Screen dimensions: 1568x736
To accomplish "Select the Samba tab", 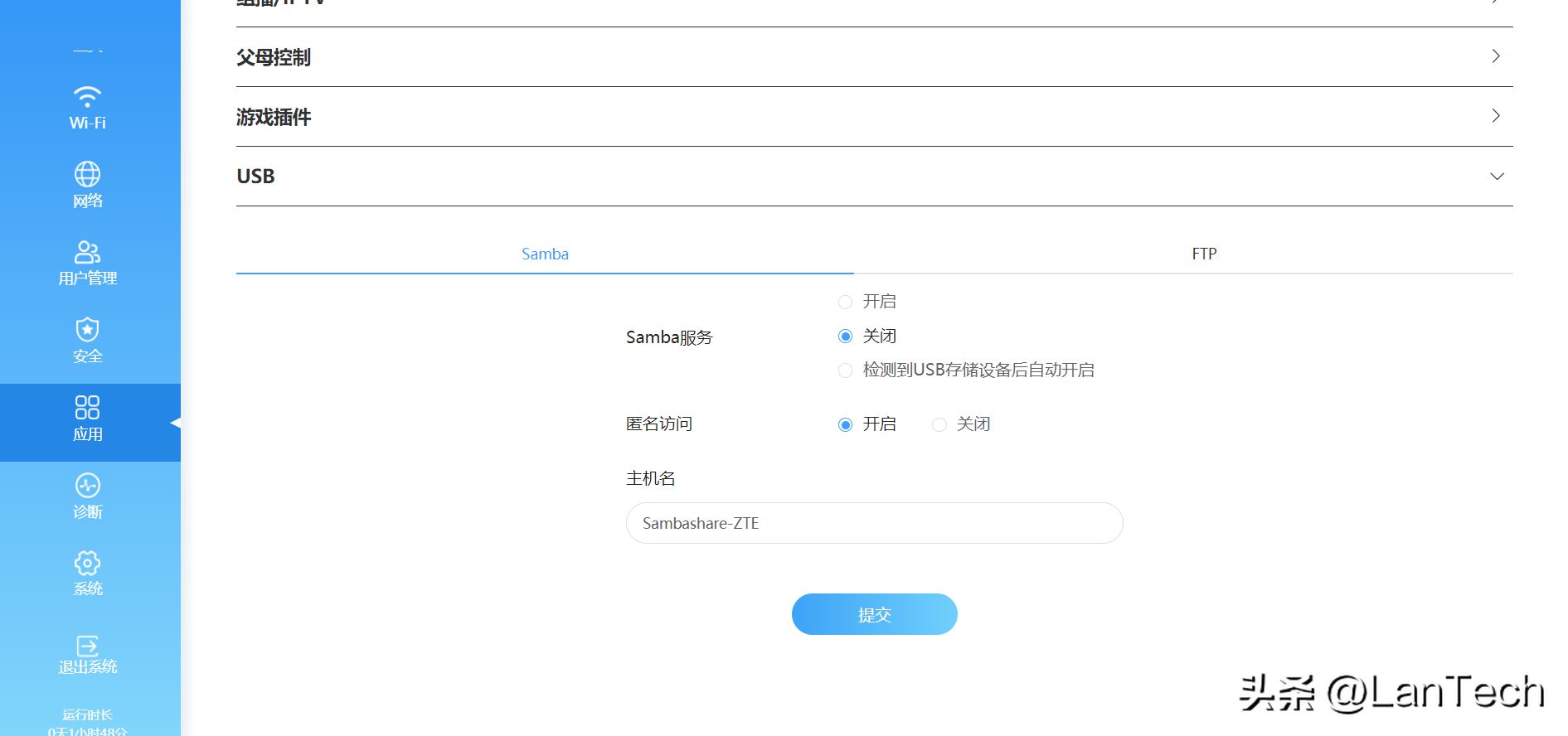I will point(545,254).
